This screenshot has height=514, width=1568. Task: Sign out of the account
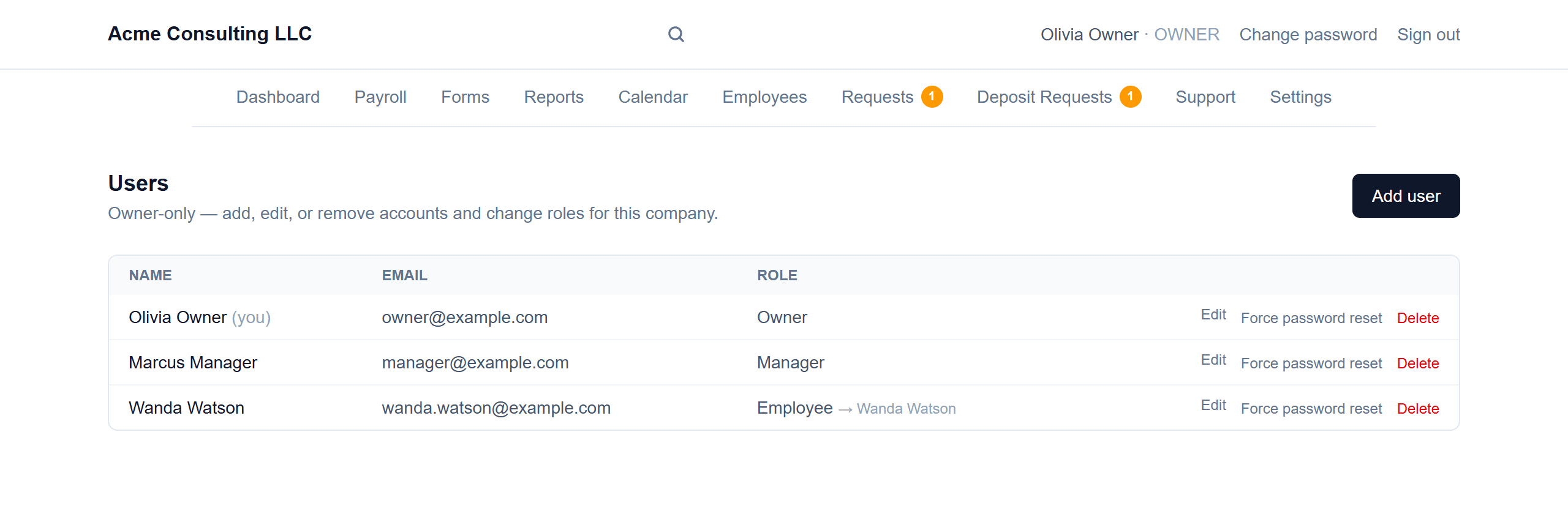pyautogui.click(x=1429, y=34)
